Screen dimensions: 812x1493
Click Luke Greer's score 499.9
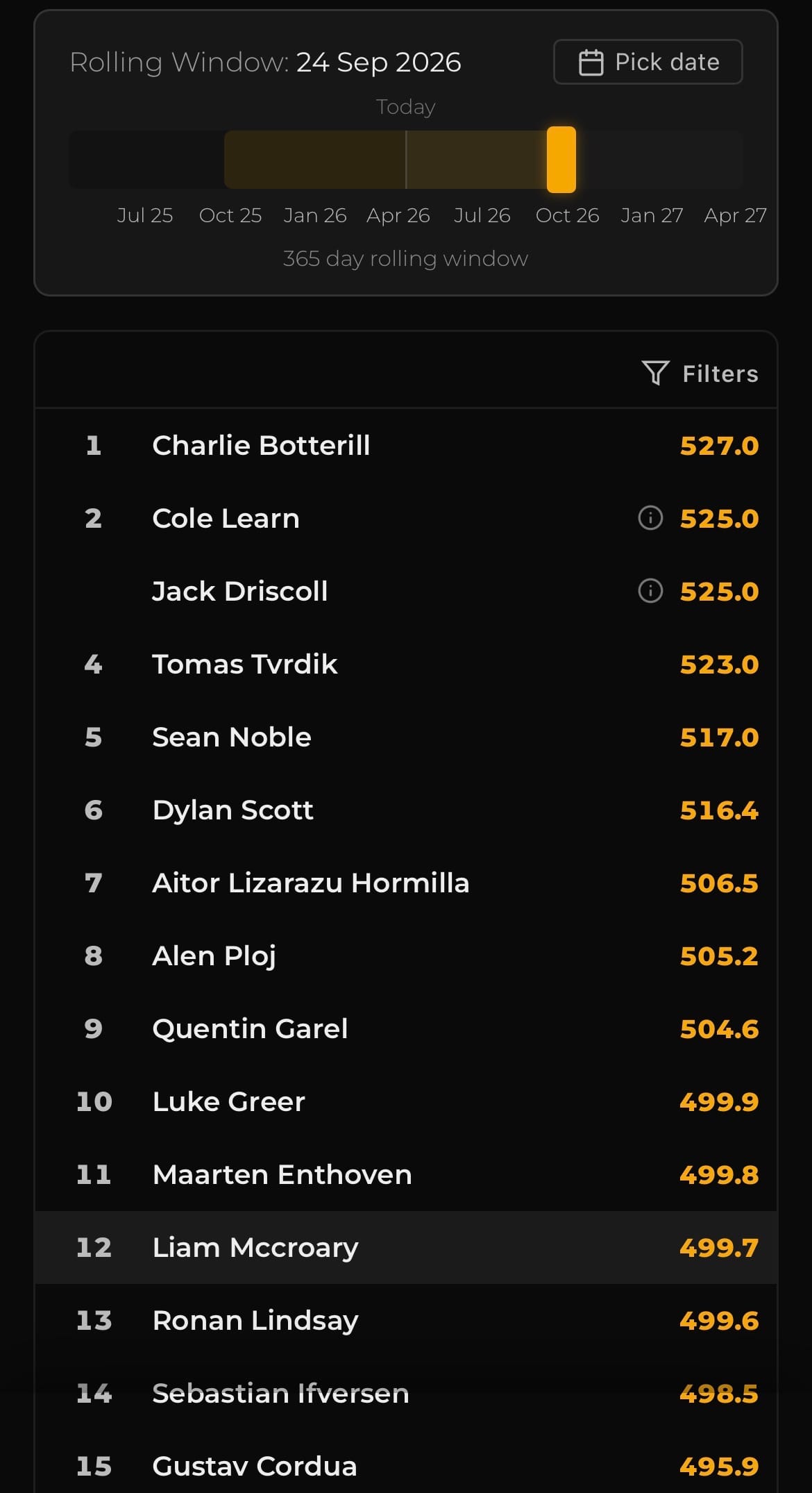718,1101
